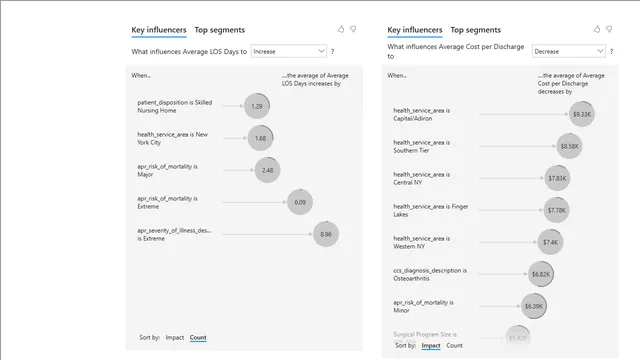Sort Cost per Discharge influencers by Count
The image size is (640, 360).
454,345
